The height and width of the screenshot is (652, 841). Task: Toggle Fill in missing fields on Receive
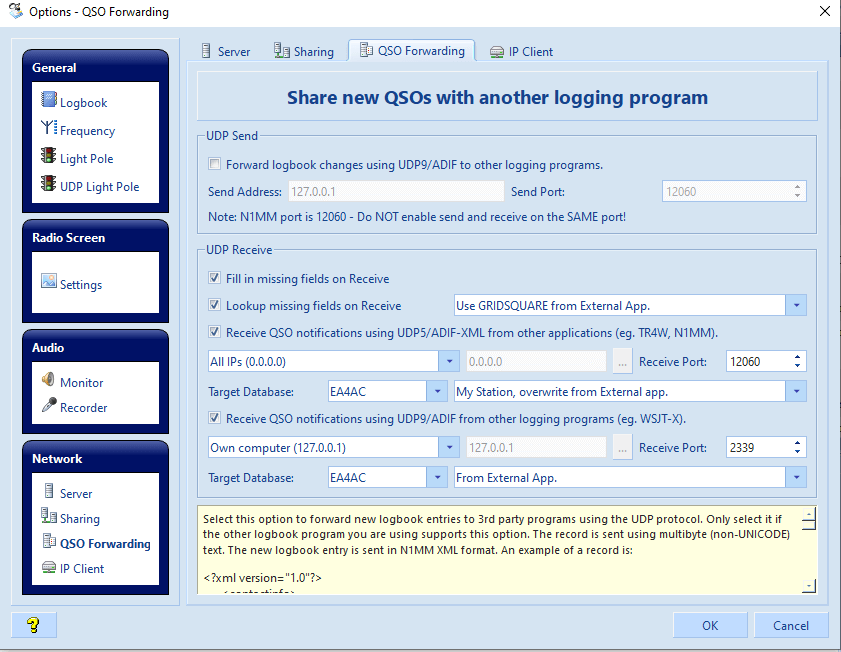click(x=214, y=278)
